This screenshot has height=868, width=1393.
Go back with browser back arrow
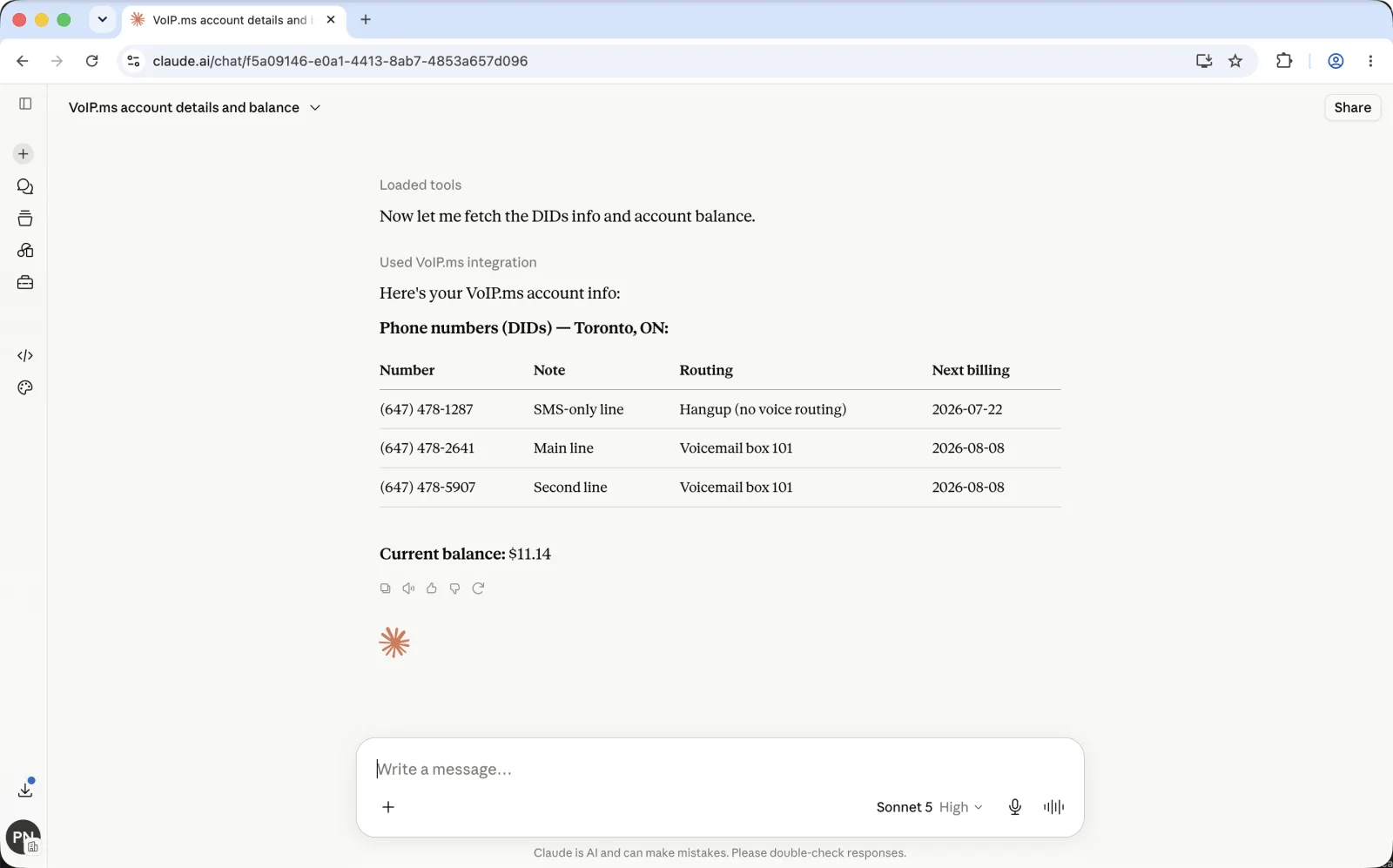point(23,61)
